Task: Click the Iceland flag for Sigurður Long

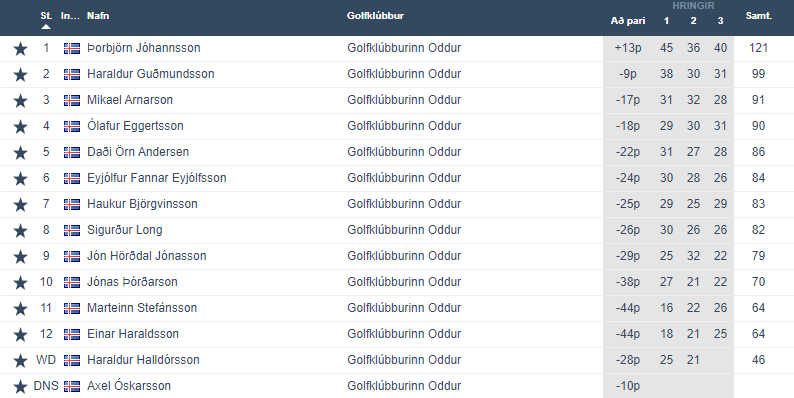Action: 72,230
